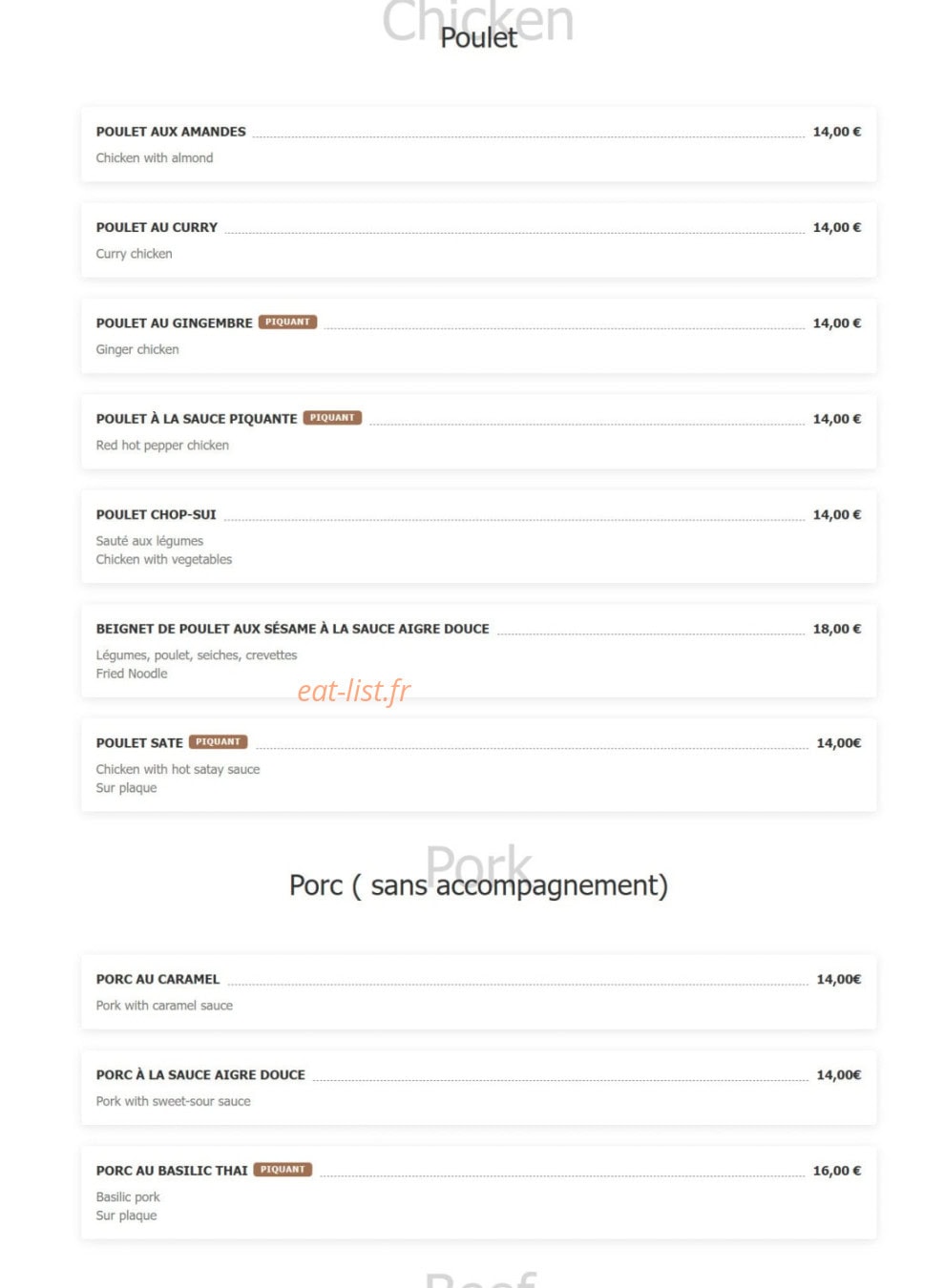Click the Pork with caramel sauce description

[164, 1006]
